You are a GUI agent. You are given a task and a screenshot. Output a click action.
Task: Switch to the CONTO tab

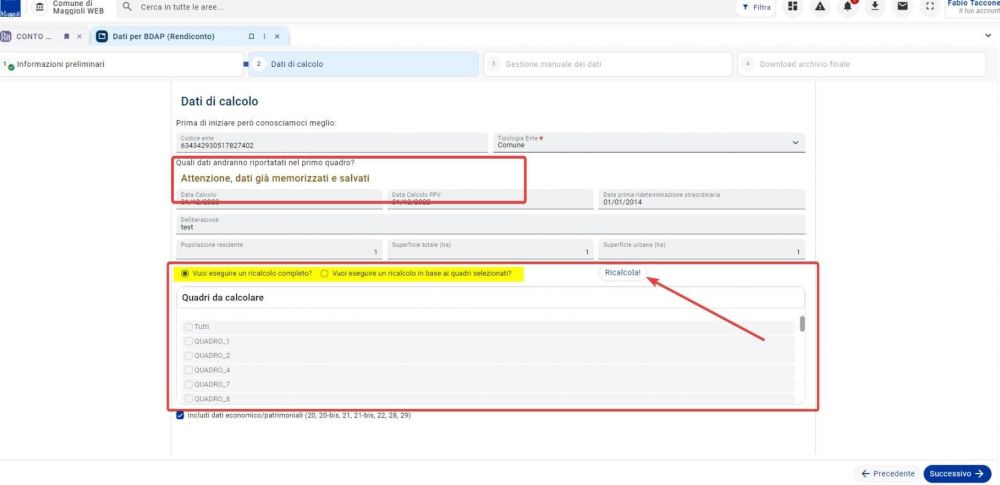[x=33, y=36]
